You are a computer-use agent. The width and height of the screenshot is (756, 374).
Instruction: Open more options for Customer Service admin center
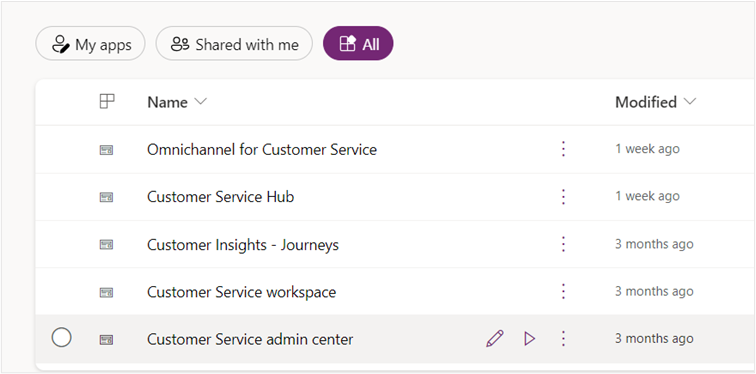[563, 339]
